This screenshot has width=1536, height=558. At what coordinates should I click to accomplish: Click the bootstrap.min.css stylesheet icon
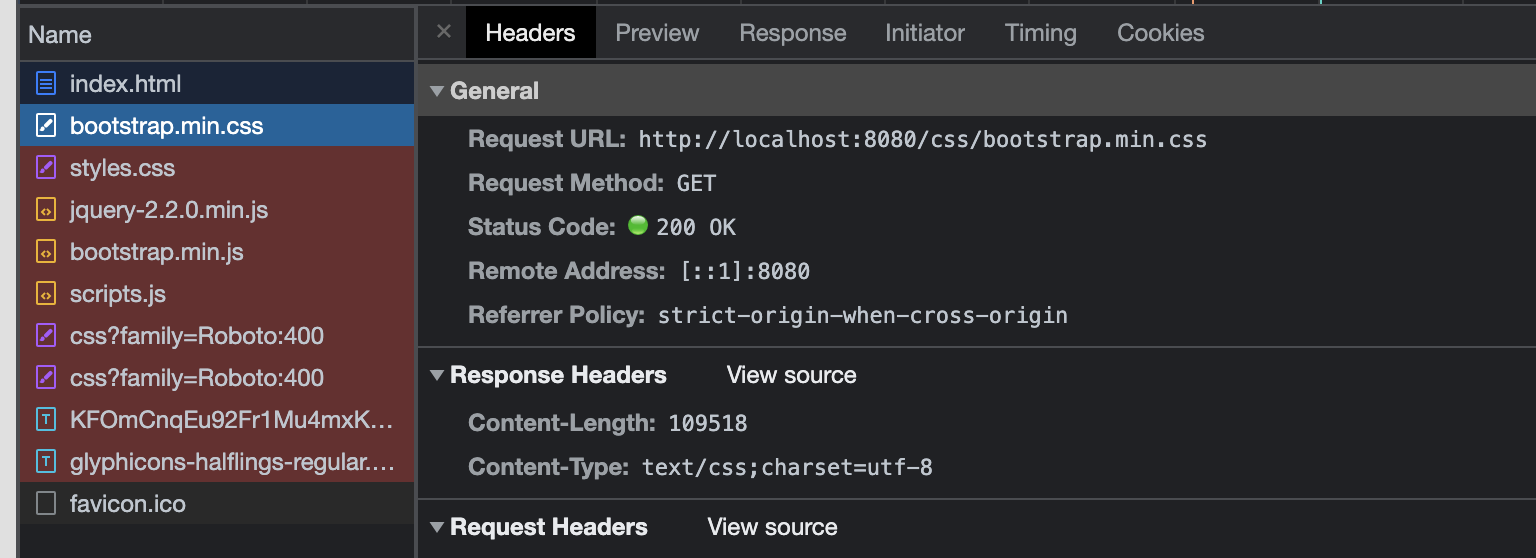coord(45,126)
